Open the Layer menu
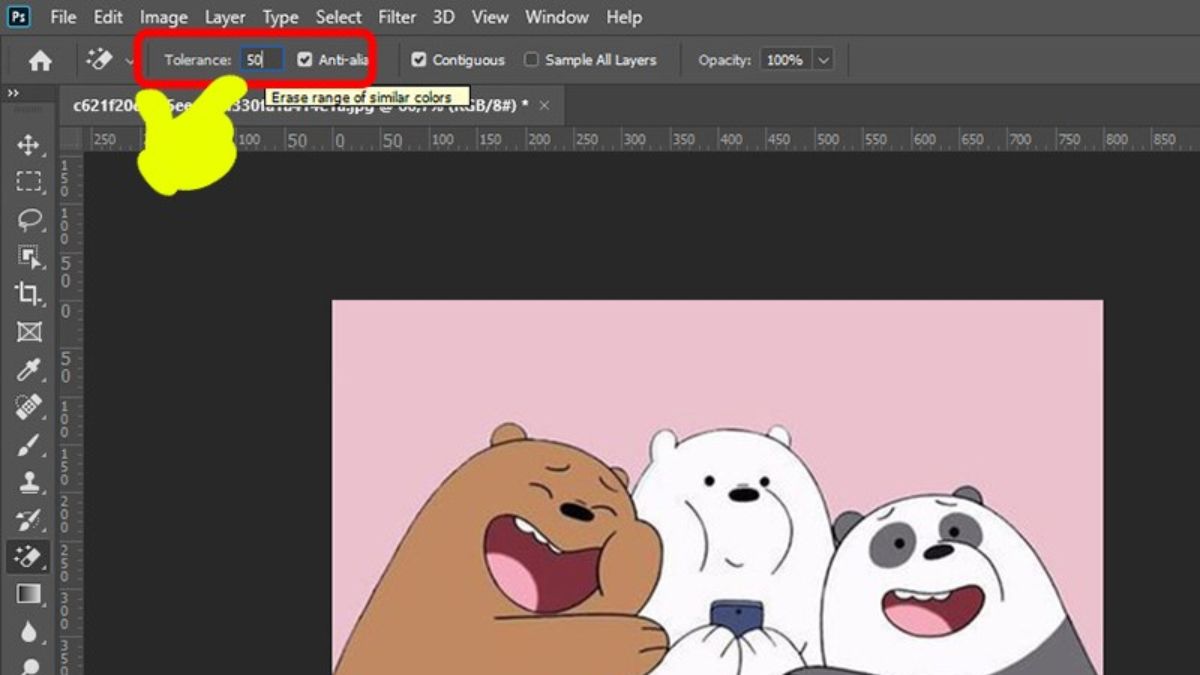Image resolution: width=1200 pixels, height=675 pixels. point(225,17)
